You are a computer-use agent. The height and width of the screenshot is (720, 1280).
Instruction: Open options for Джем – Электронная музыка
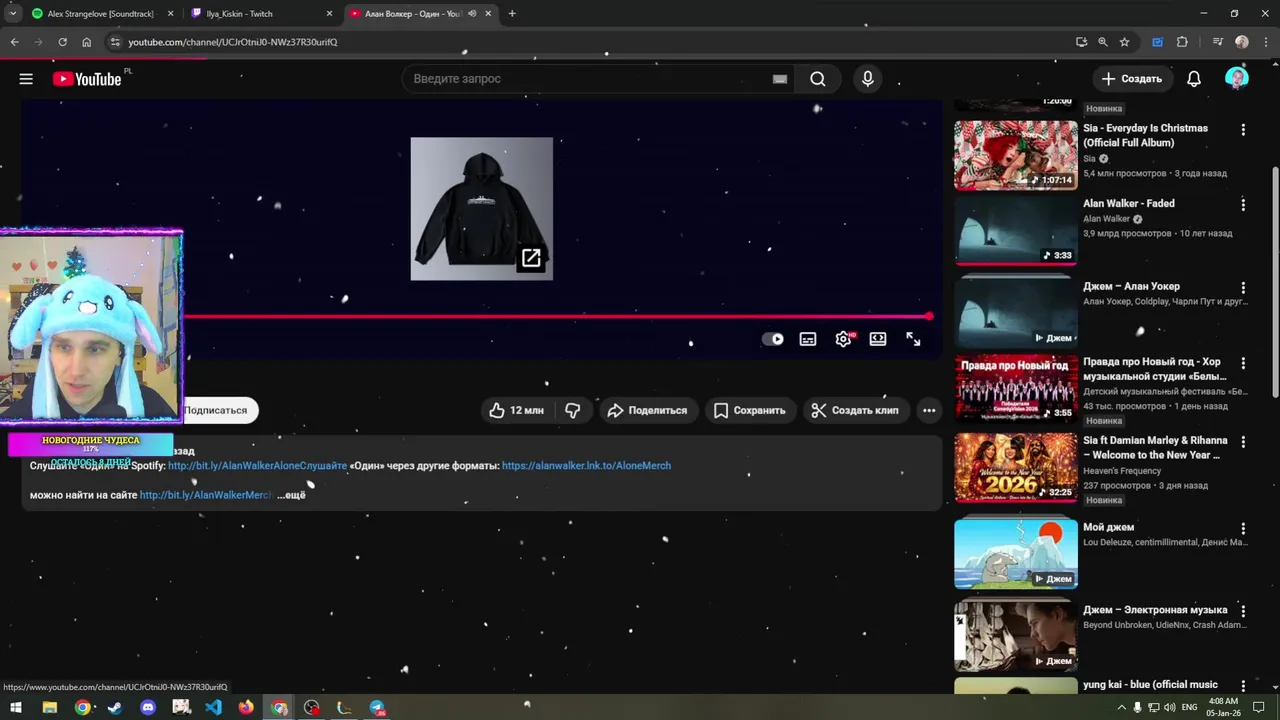click(1243, 611)
